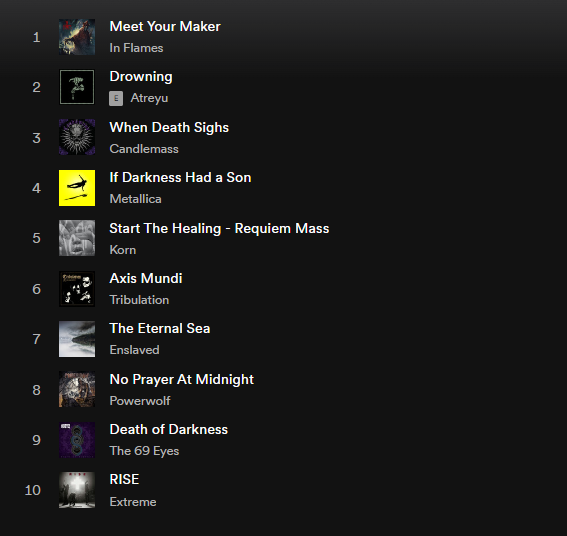Click The Eternal Sea cover art

click(x=77, y=339)
